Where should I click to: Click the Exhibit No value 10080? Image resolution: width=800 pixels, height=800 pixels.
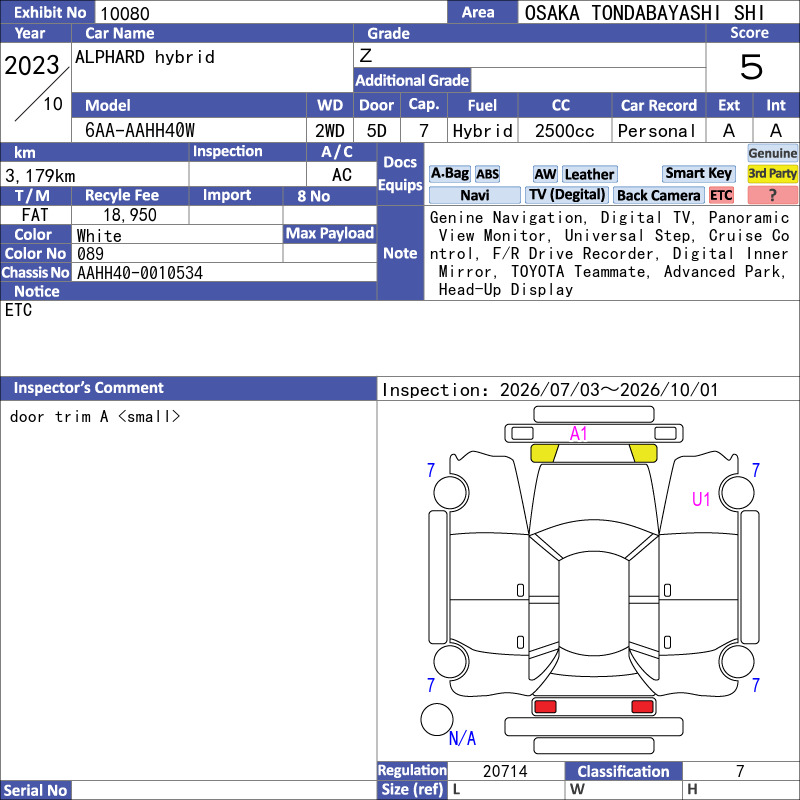pyautogui.click(x=125, y=13)
